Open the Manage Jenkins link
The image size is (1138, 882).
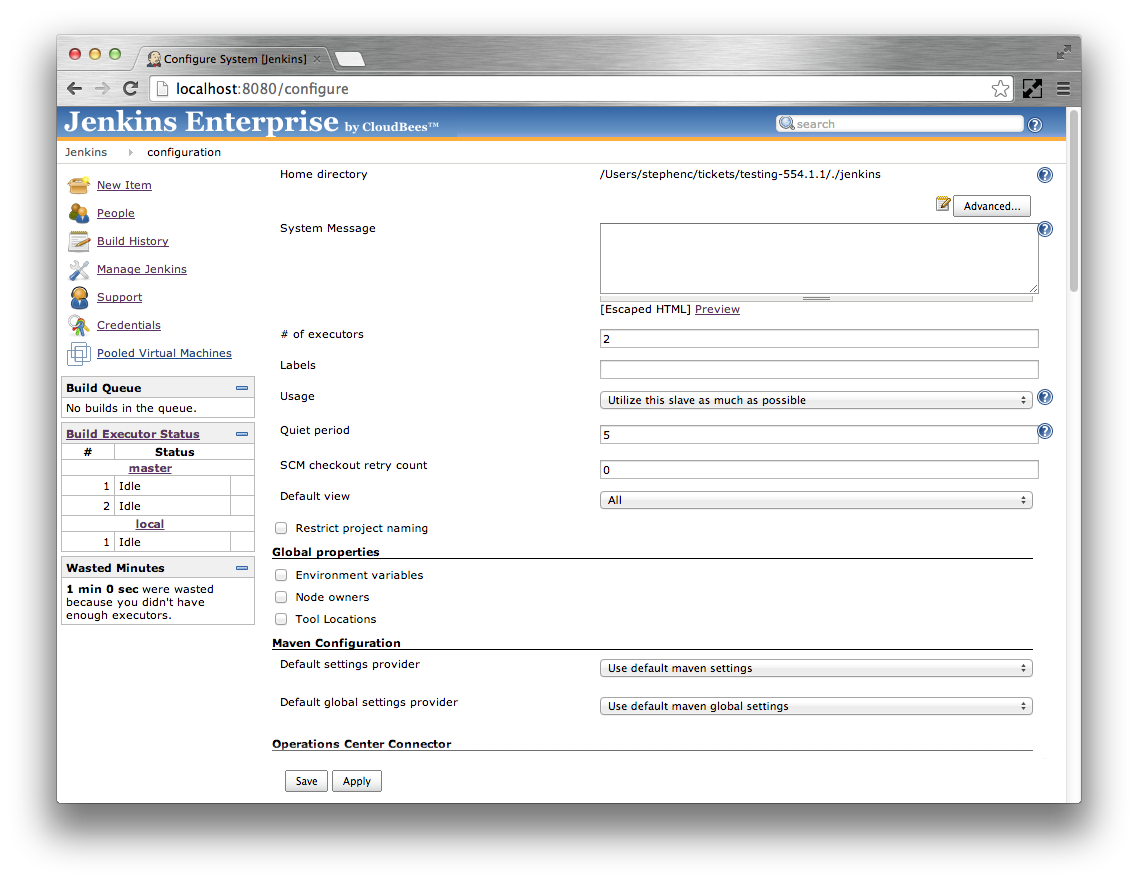(x=142, y=269)
